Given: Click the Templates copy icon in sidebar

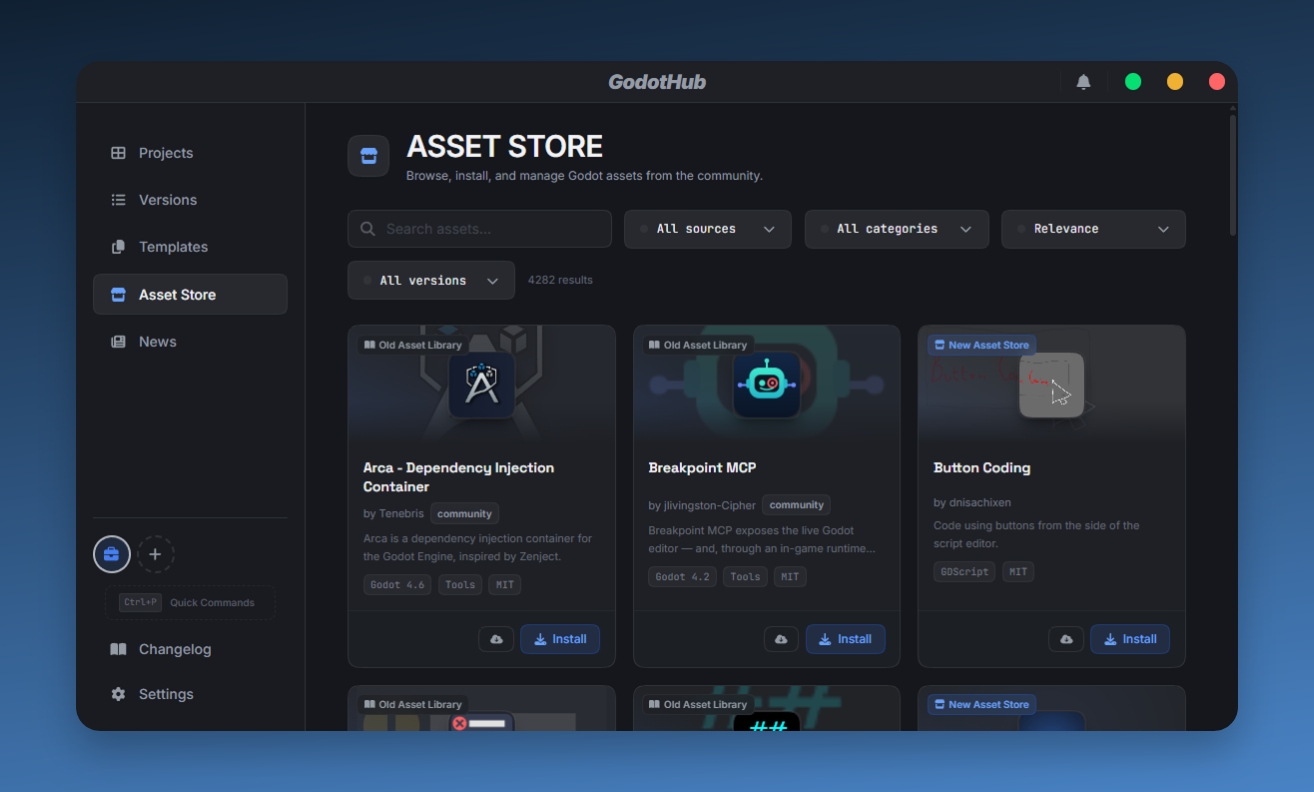Looking at the screenshot, I should pyautogui.click(x=118, y=247).
